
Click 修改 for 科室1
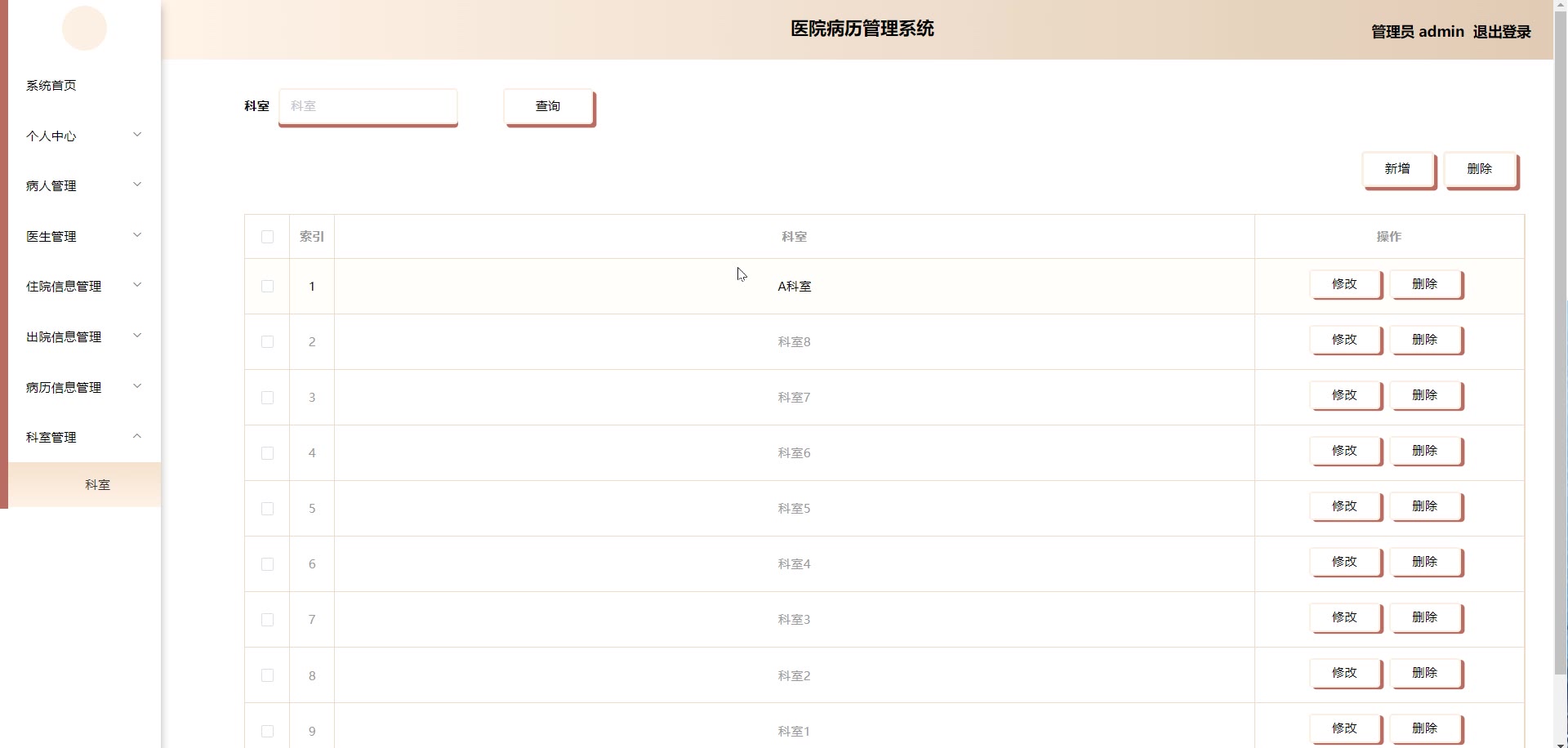pos(1345,728)
